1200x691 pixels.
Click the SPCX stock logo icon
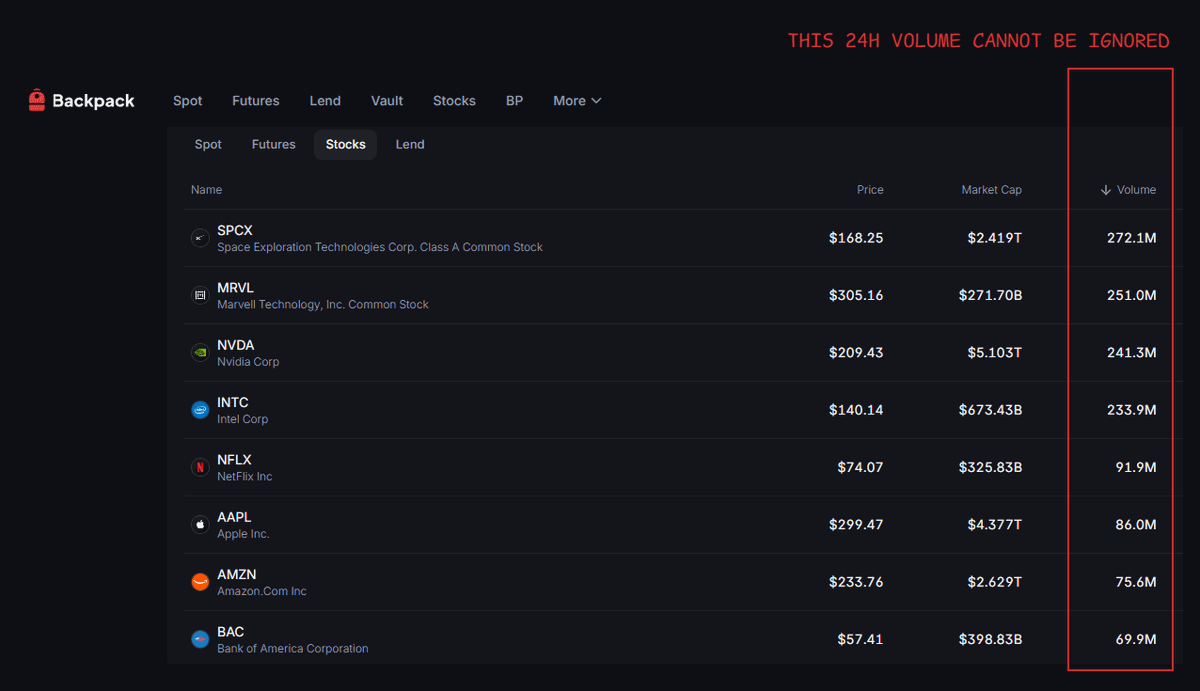[x=200, y=238]
